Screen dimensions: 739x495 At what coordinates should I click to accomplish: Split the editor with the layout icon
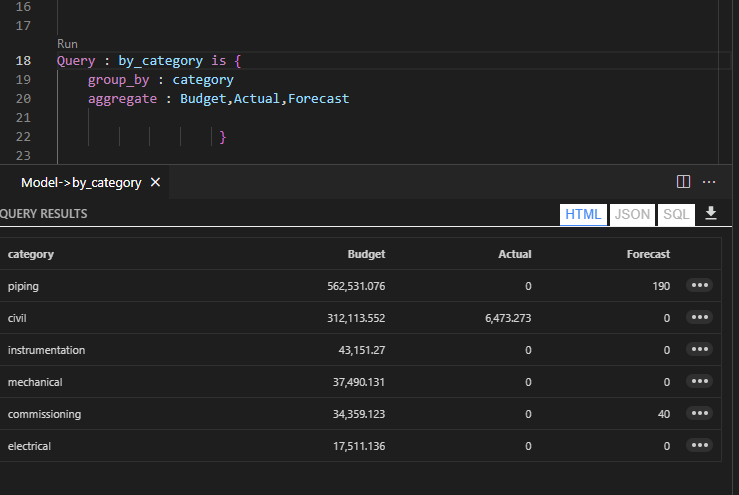pyautogui.click(x=684, y=182)
